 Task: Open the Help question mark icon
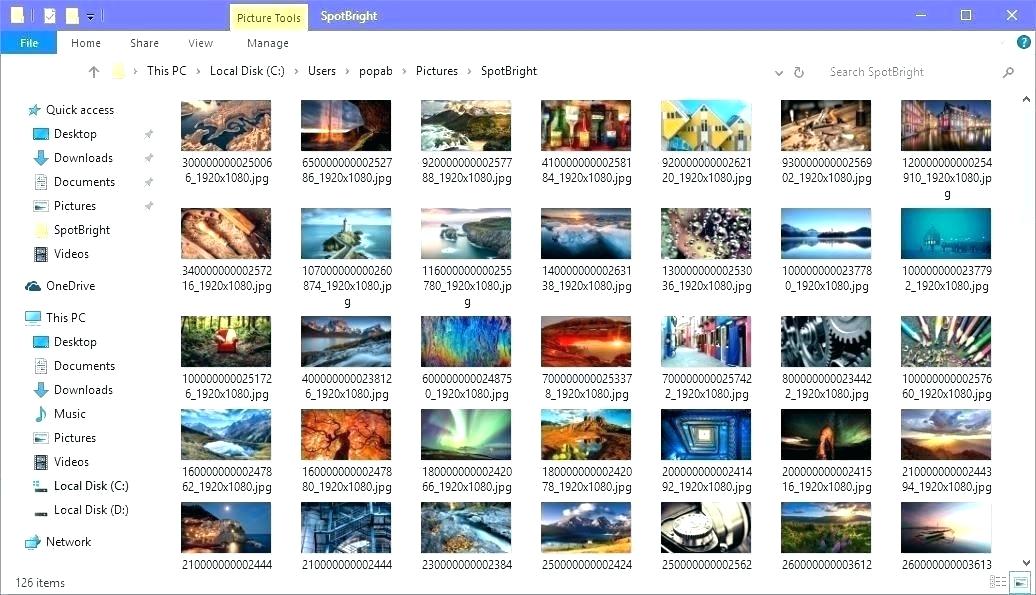coord(1023,43)
